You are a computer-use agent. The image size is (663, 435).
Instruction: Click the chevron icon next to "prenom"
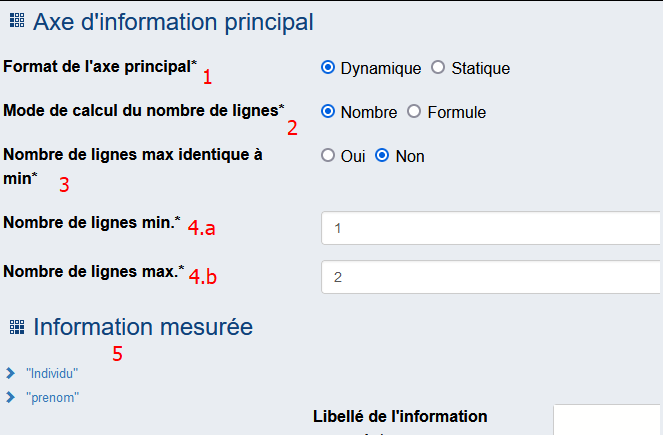click(11, 397)
